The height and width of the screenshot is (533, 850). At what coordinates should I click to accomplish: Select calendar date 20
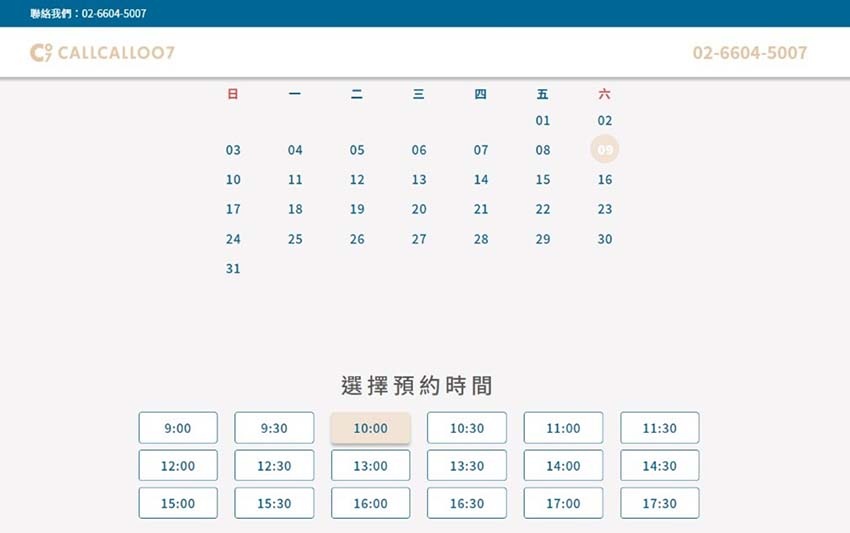pos(419,209)
